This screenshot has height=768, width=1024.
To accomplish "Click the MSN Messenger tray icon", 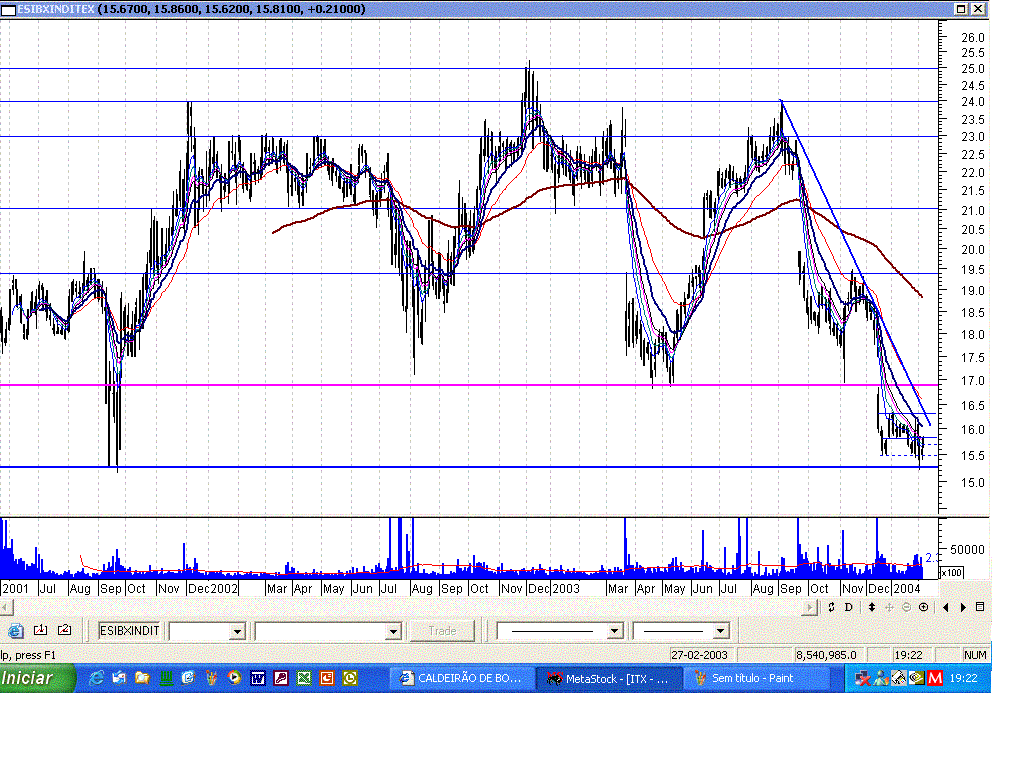I will click(x=882, y=679).
